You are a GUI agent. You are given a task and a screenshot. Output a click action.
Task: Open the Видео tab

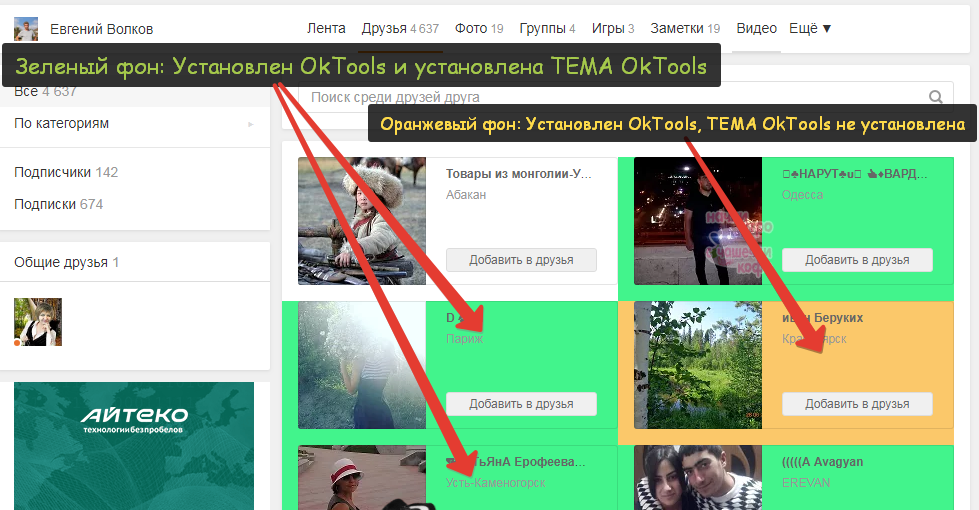pyautogui.click(x=756, y=28)
